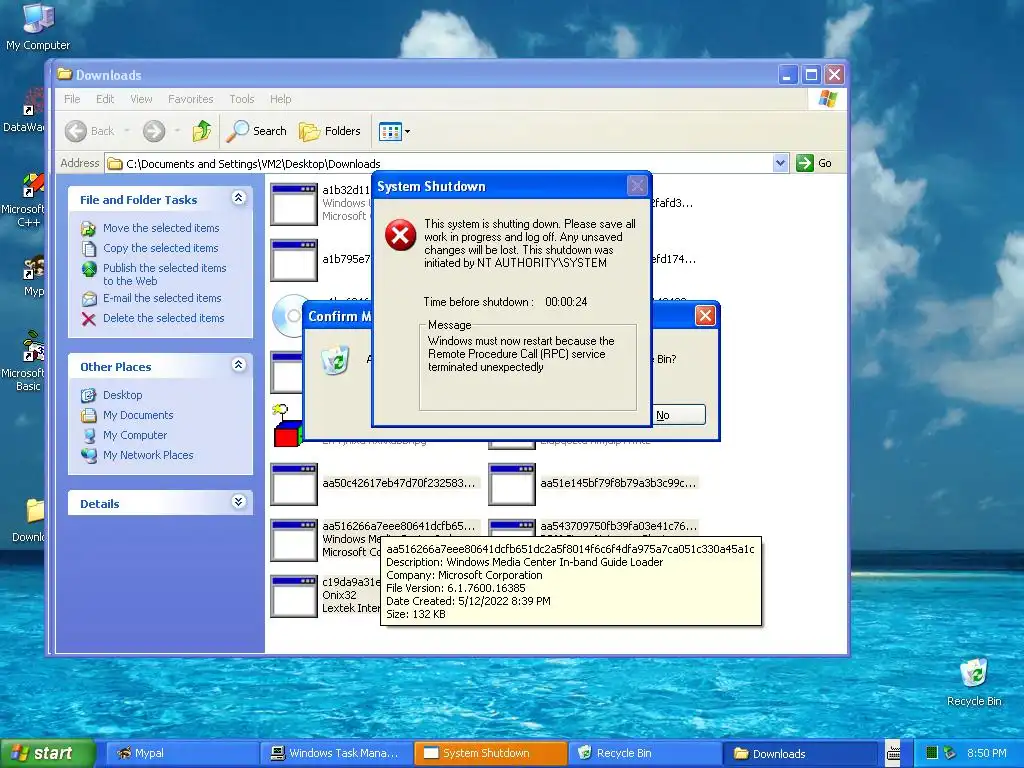1024x768 pixels.
Task: Select file icon for aa50c42617eb47d70f232583
Action: (x=294, y=485)
